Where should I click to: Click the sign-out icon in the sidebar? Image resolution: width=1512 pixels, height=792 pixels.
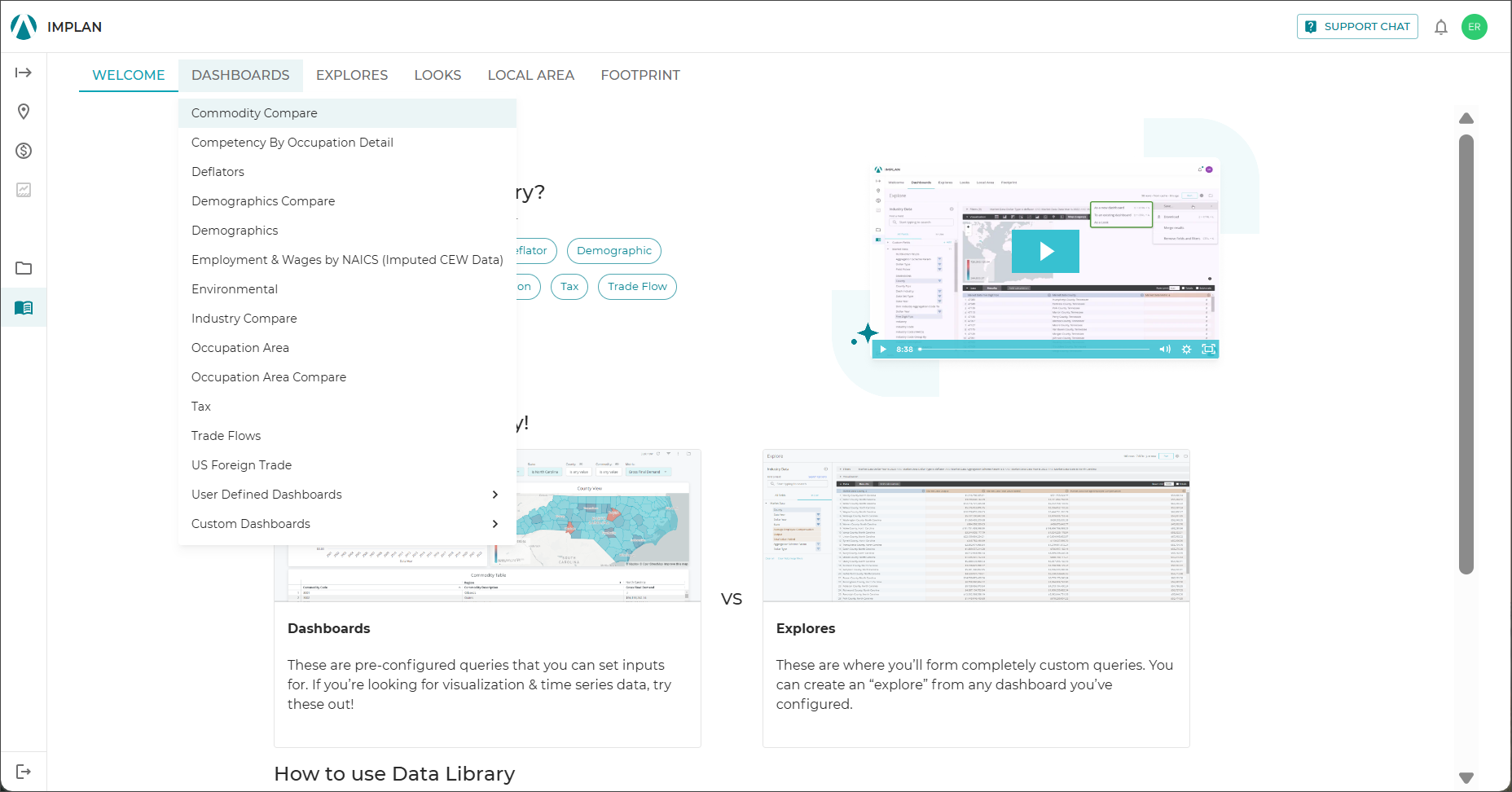(24, 772)
